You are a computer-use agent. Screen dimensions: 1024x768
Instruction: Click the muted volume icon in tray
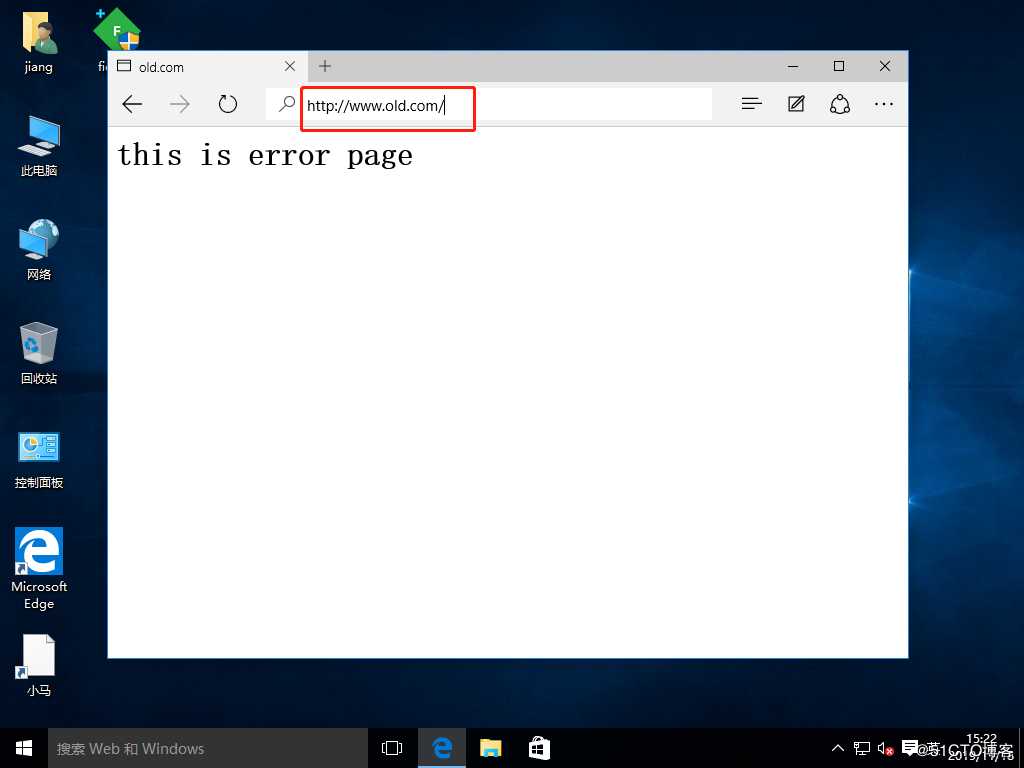[x=885, y=748]
